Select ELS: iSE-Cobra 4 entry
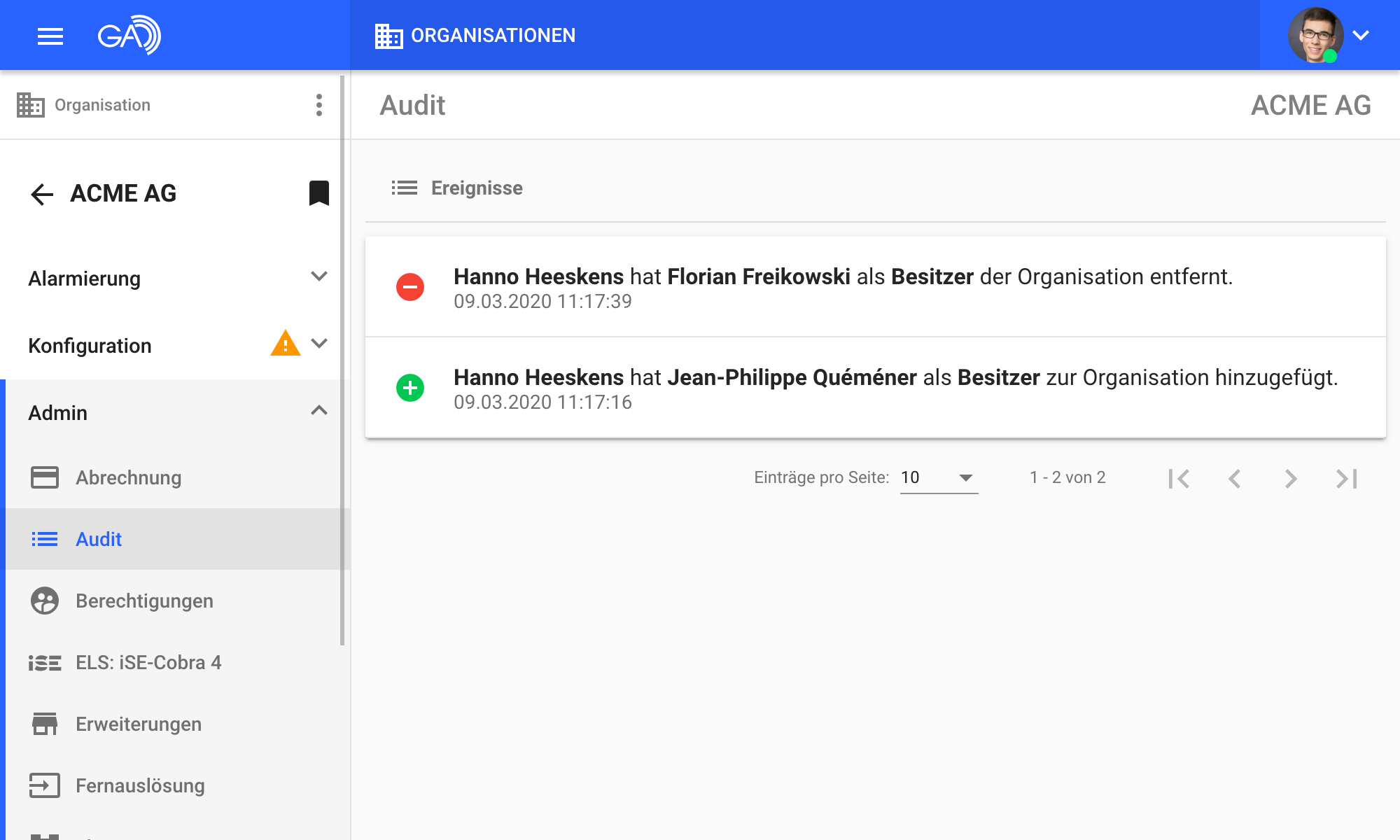The height and width of the screenshot is (840, 1400). coord(148,662)
